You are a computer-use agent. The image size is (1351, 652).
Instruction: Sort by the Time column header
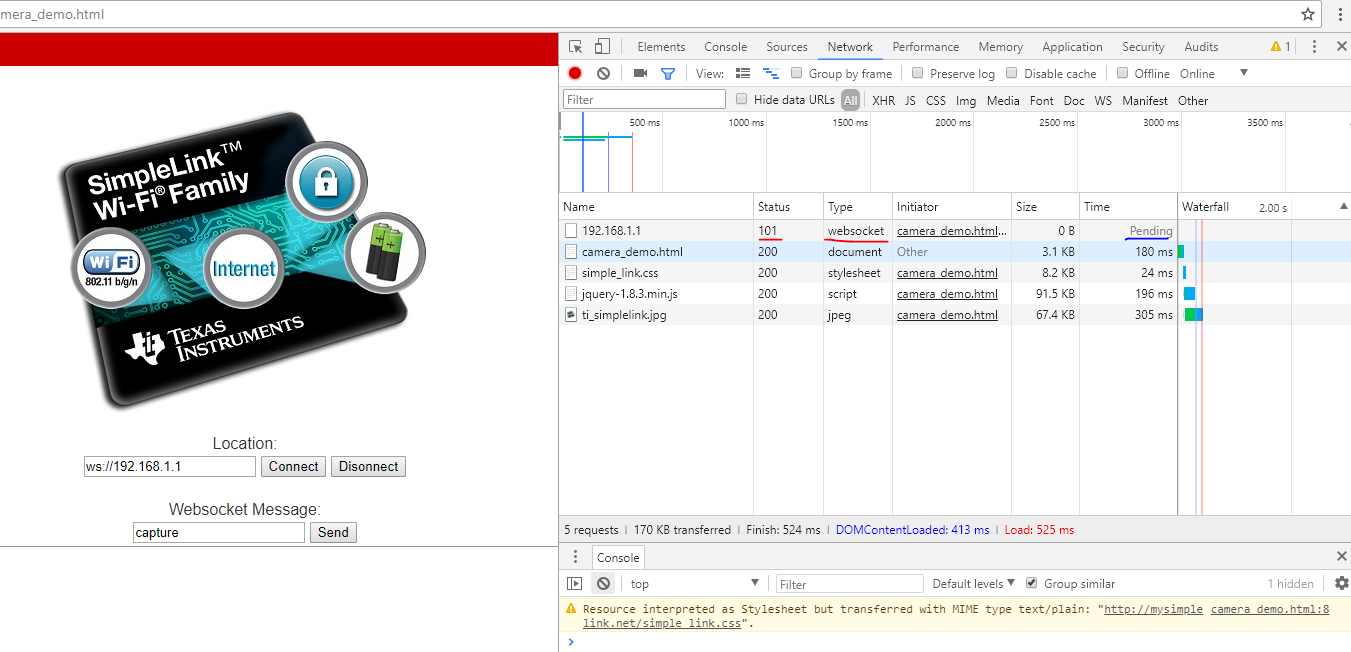click(1128, 206)
